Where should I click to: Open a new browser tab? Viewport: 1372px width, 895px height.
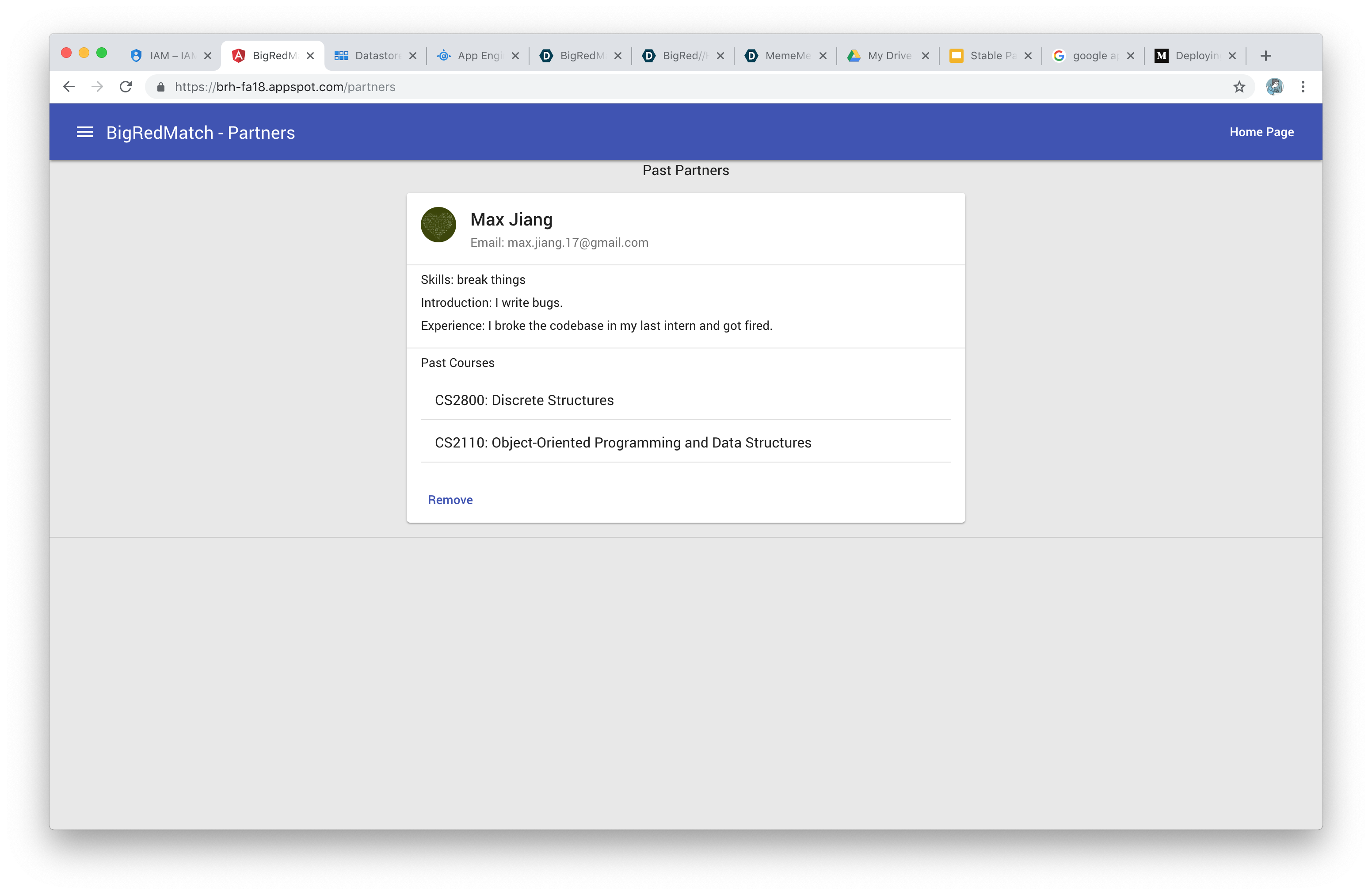tap(1265, 56)
